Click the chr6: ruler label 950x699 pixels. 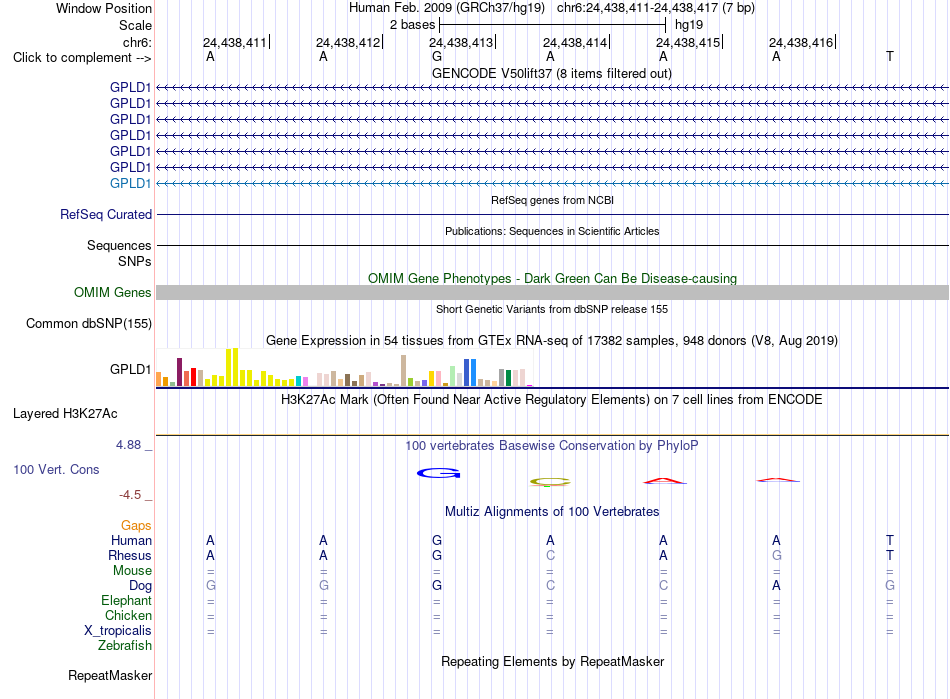pos(137,42)
